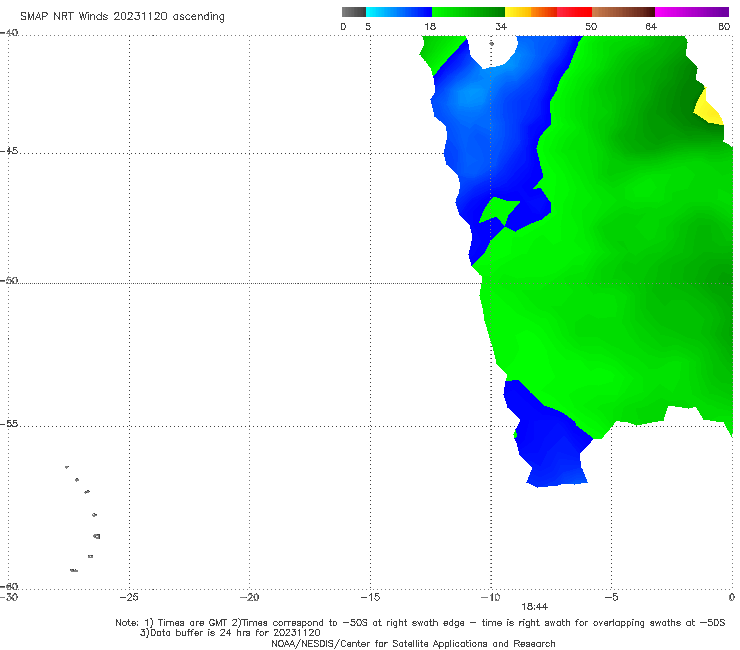This screenshot has width=740, height=650.
Task: Click the color bar label '64'
Action: point(651,27)
